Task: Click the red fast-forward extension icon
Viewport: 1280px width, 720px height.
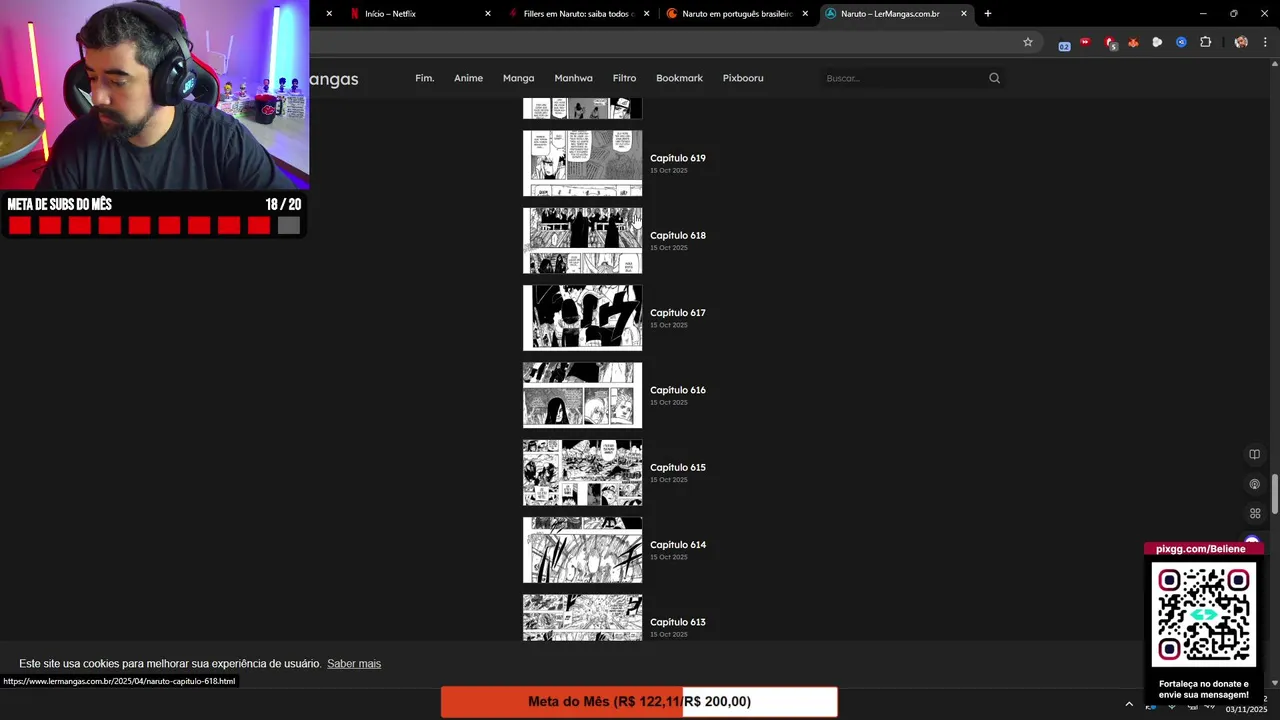Action: pos(1086,42)
